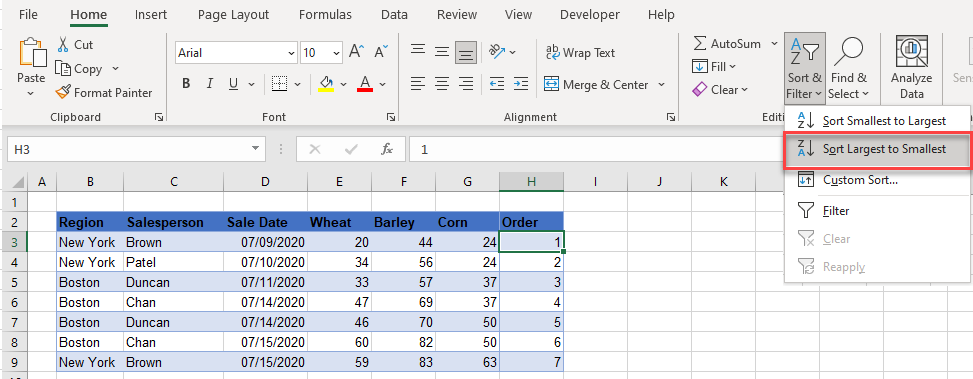Open the Name Box dropdown arrow

tap(255, 149)
